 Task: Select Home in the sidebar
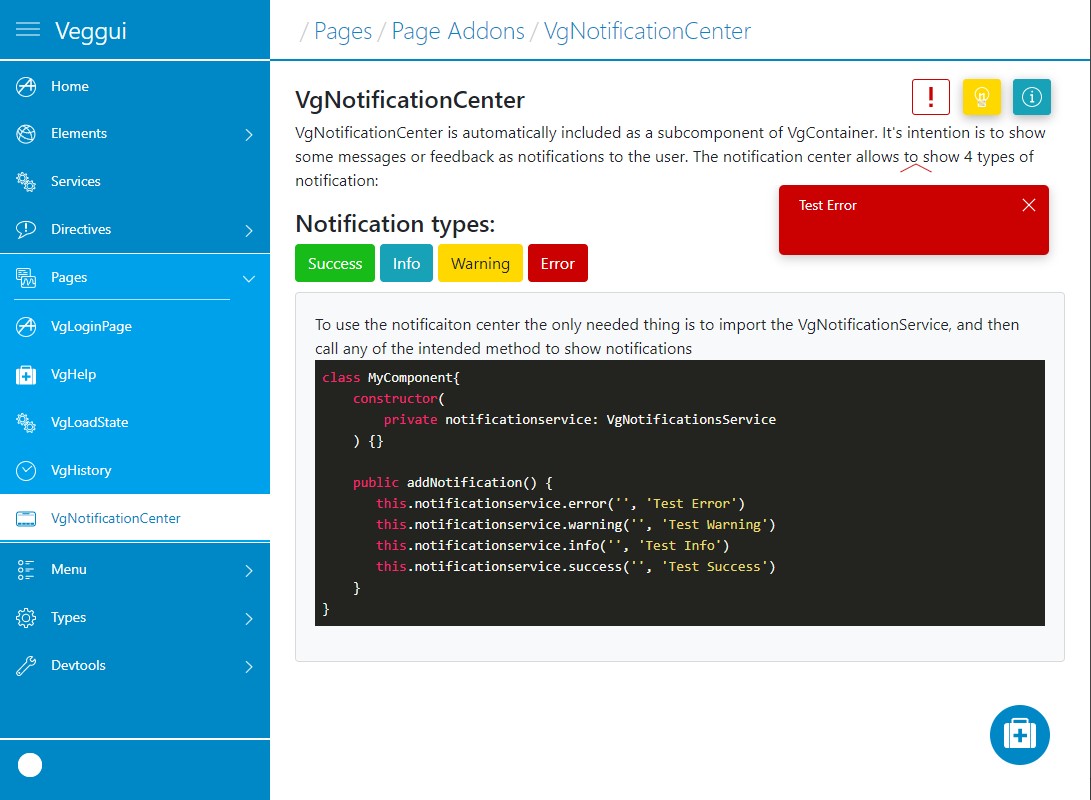point(70,87)
